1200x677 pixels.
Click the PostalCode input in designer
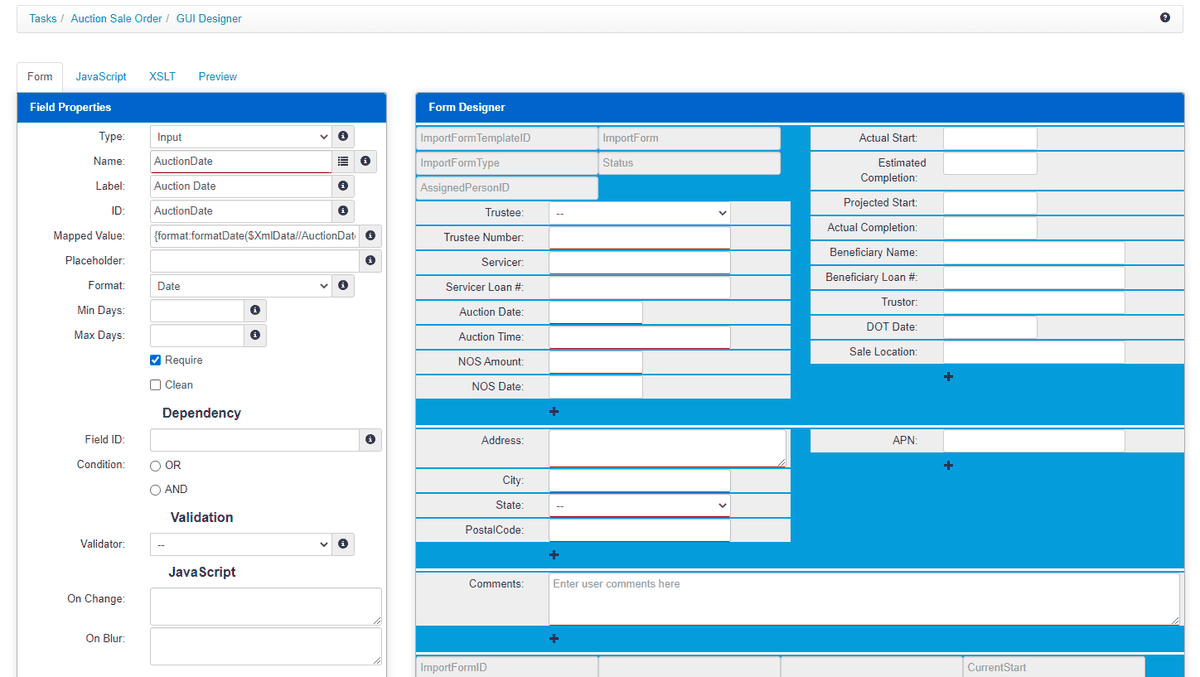click(640, 530)
